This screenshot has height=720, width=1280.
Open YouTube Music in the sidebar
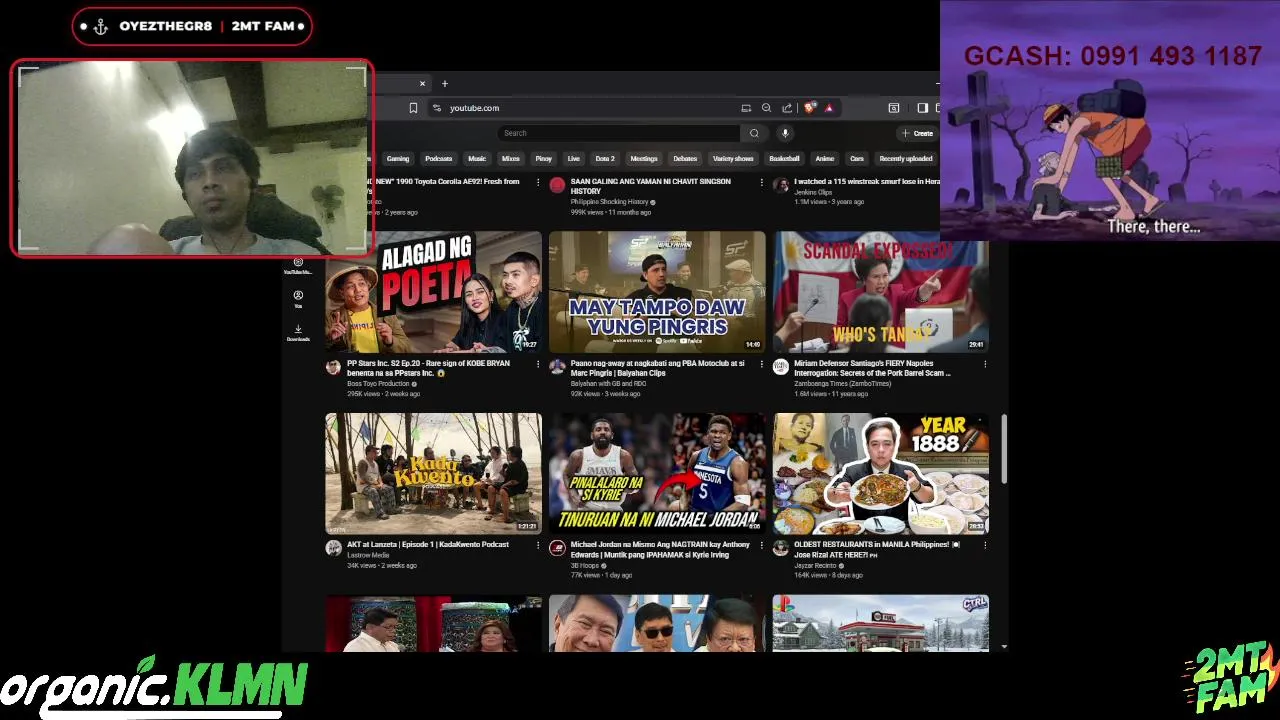[x=298, y=266]
